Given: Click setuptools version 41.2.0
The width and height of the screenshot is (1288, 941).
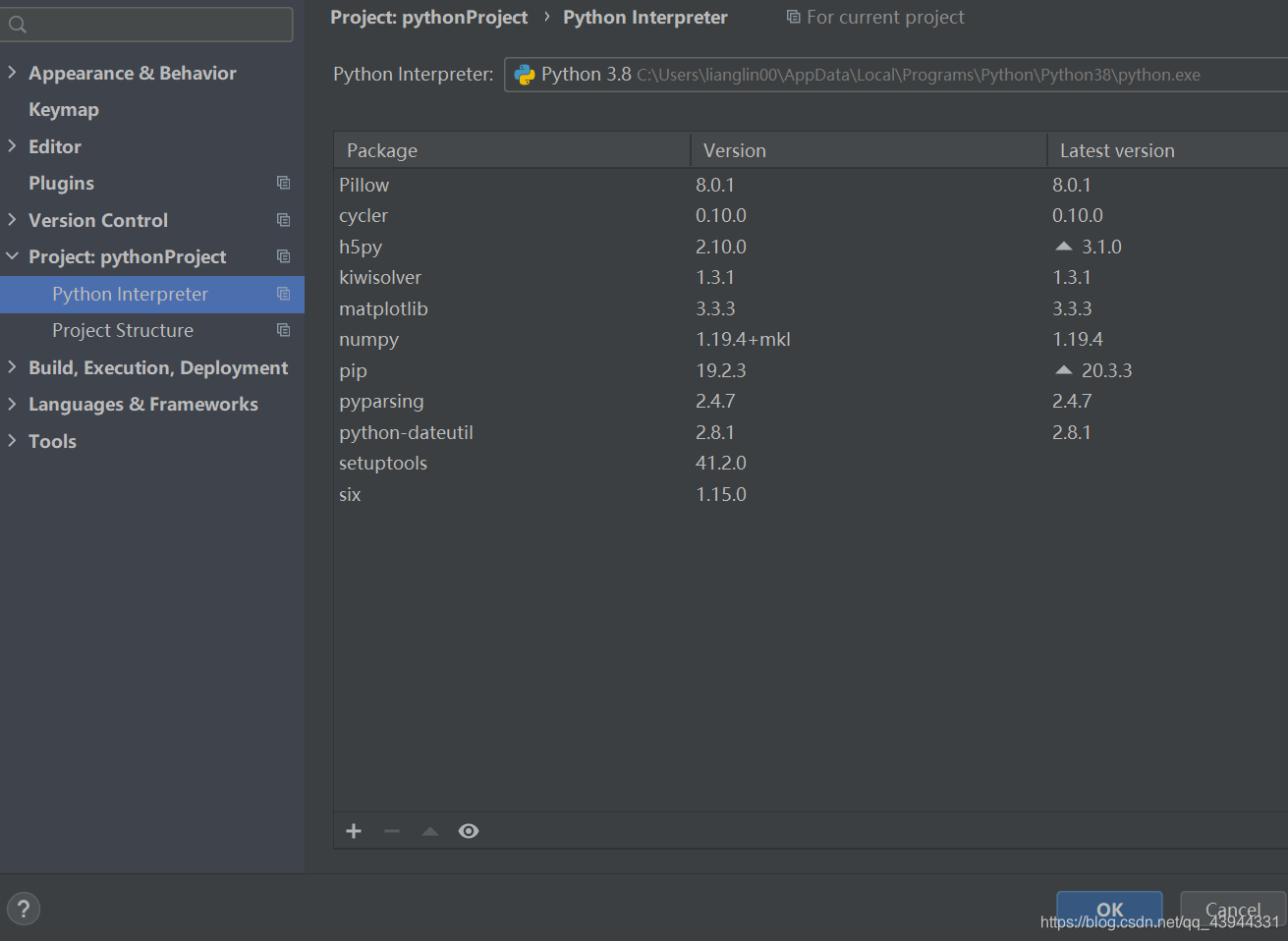Looking at the screenshot, I should pyautogui.click(x=721, y=463).
